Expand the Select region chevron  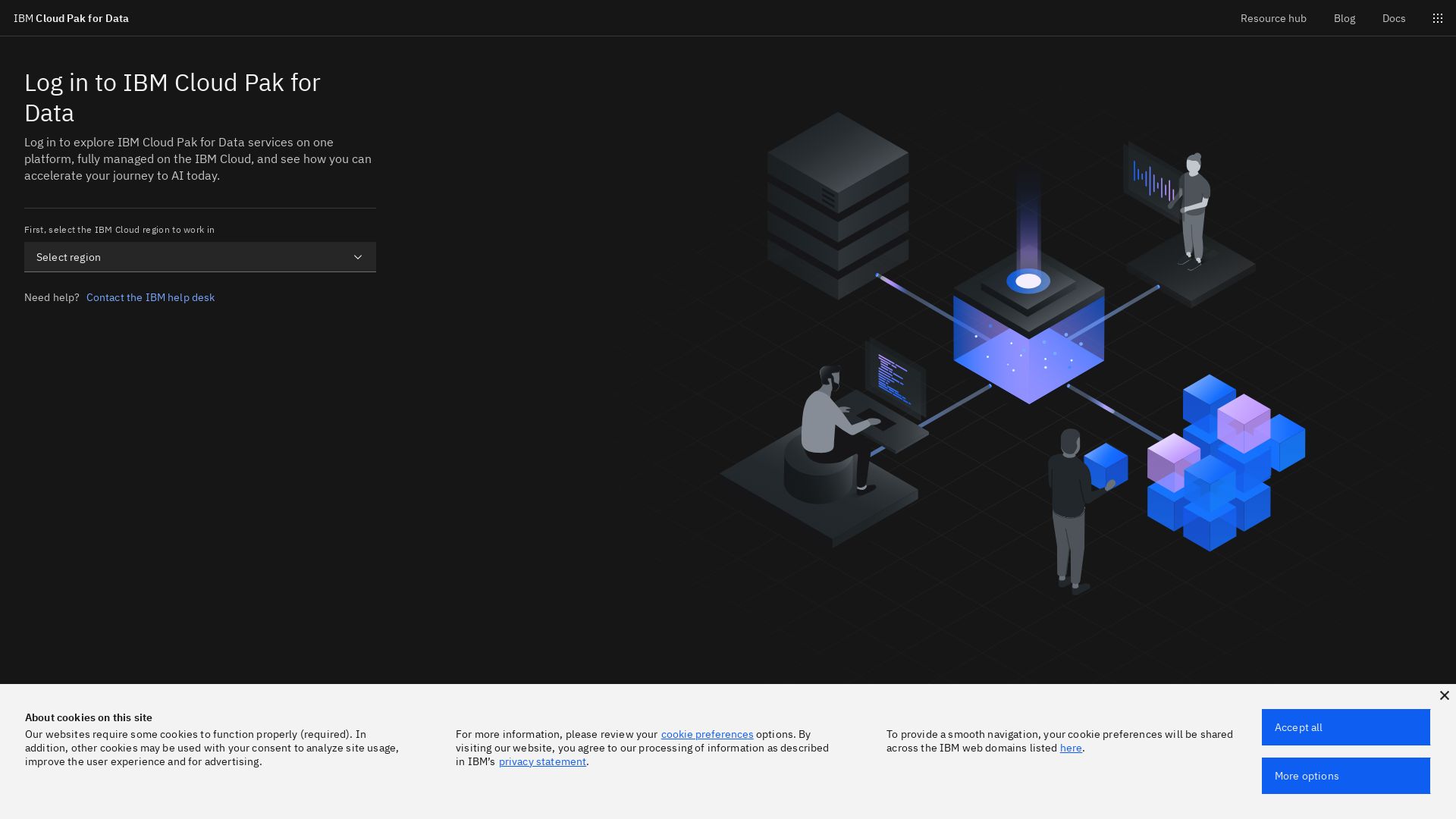358,257
